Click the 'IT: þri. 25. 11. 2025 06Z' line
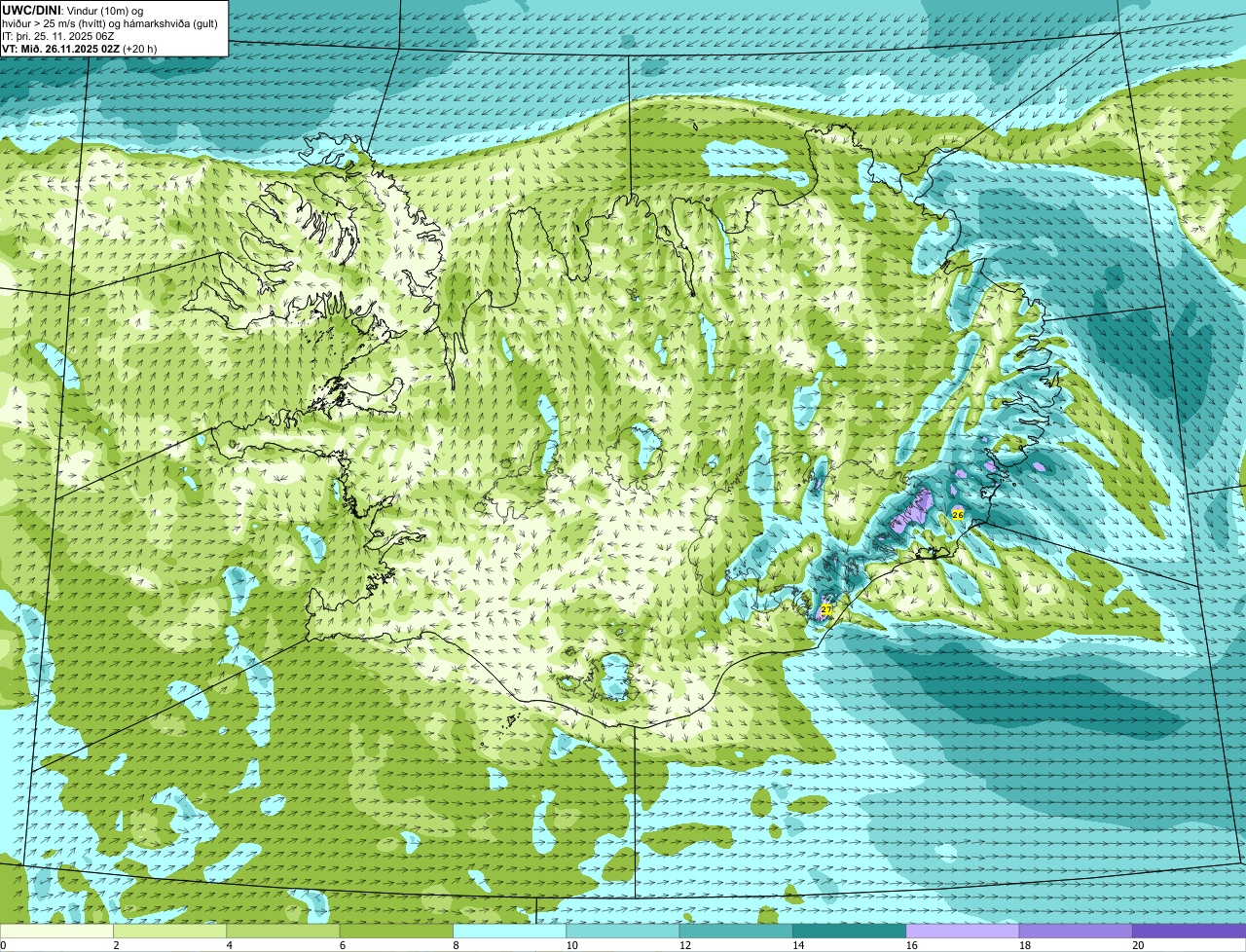The height and width of the screenshot is (952, 1246). pyautogui.click(x=58, y=36)
